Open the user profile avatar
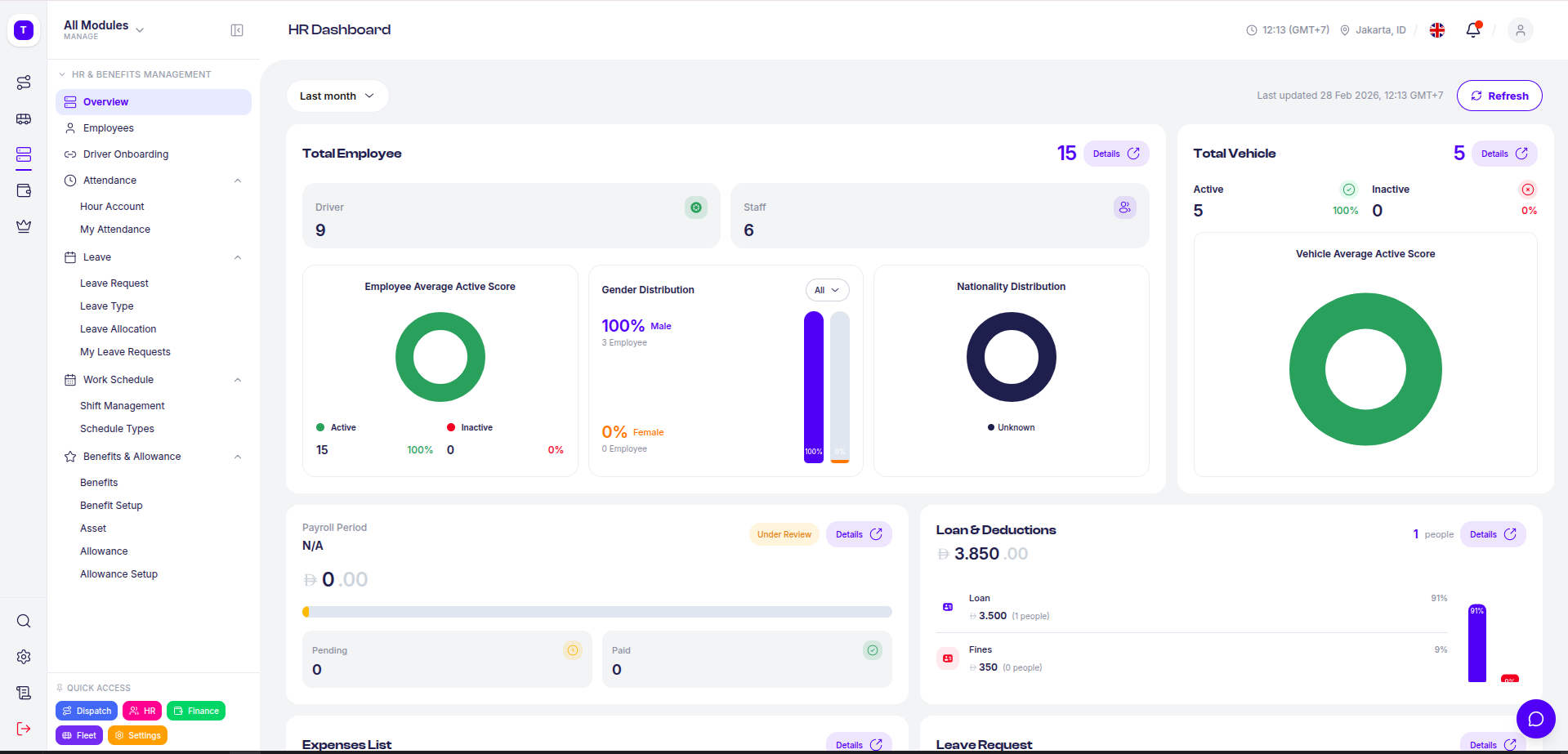 tap(1520, 30)
